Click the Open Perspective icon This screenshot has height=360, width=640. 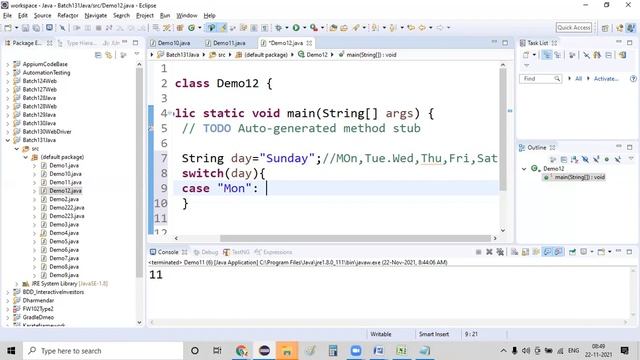coord(605,28)
